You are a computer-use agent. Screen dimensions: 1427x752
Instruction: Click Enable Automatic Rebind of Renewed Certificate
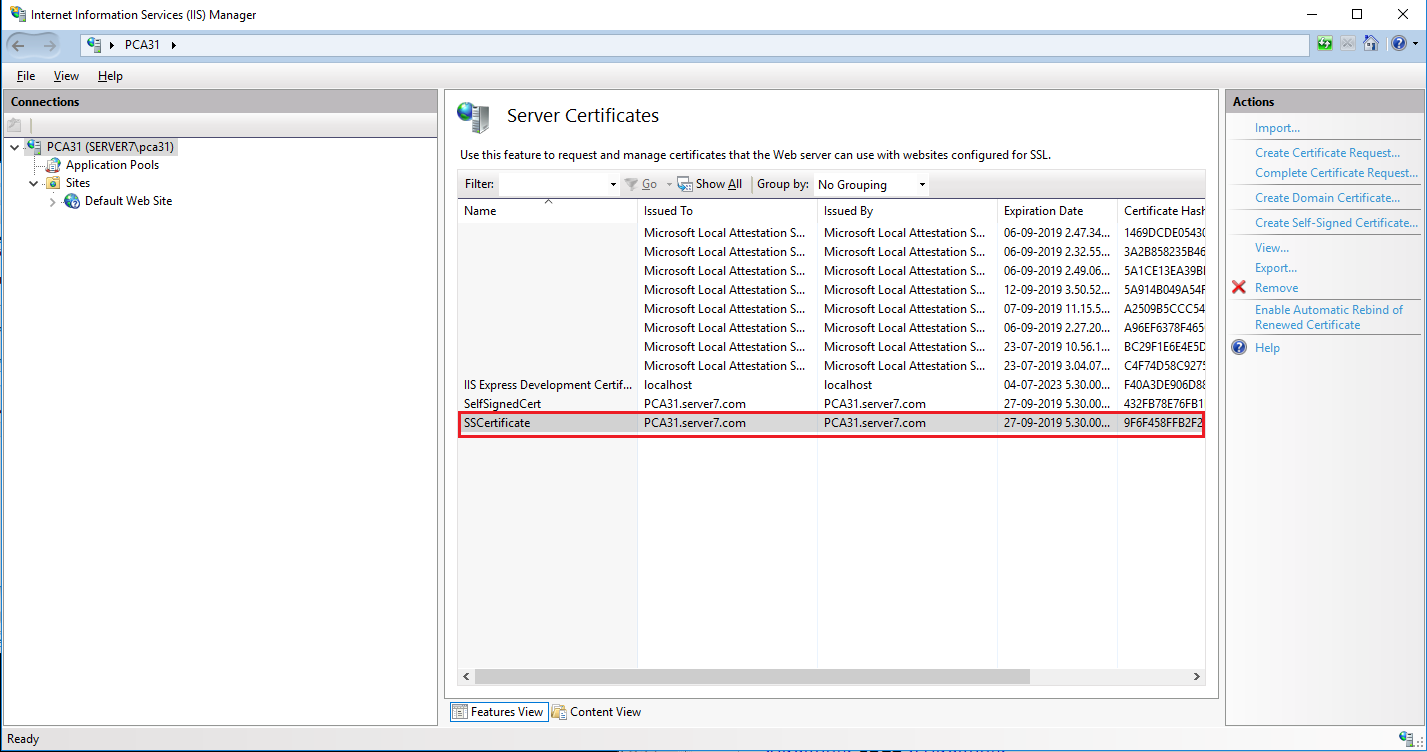click(1329, 317)
